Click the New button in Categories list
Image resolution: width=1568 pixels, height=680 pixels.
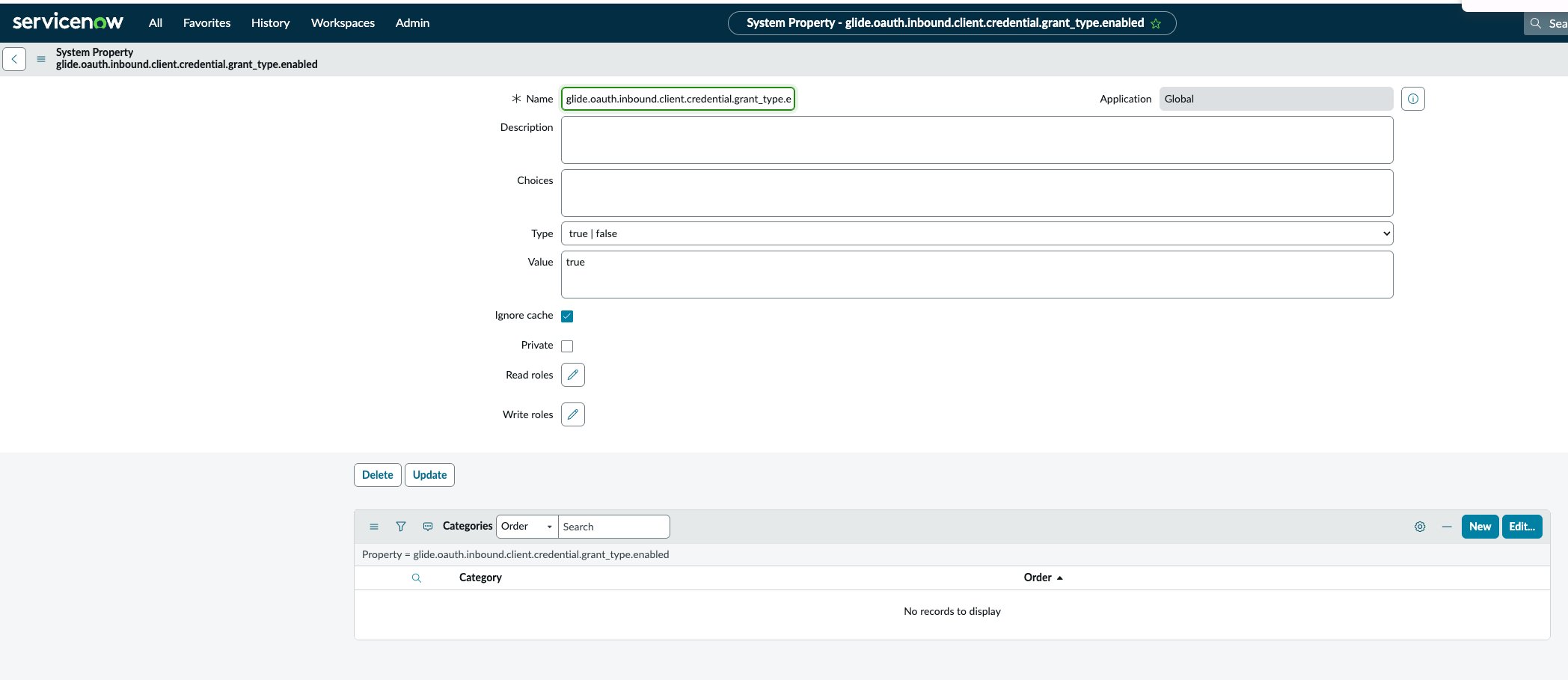tap(1479, 526)
